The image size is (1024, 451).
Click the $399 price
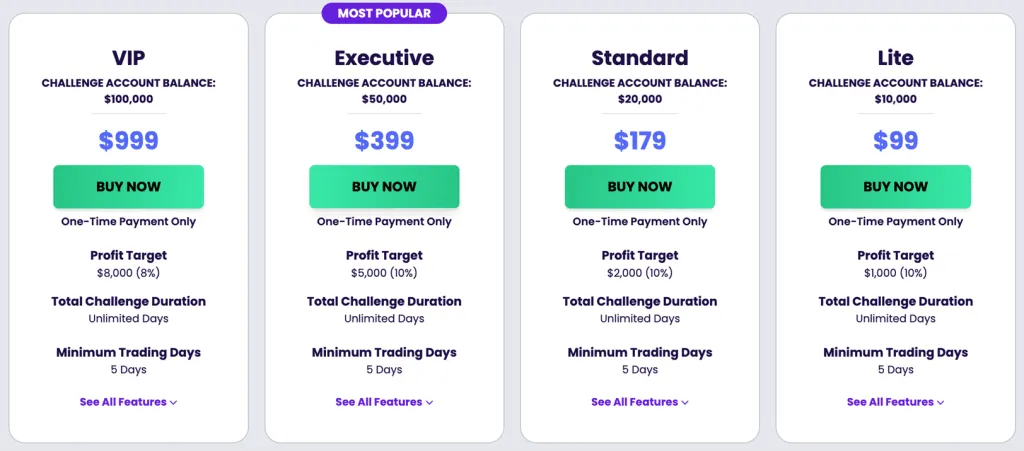click(x=384, y=141)
